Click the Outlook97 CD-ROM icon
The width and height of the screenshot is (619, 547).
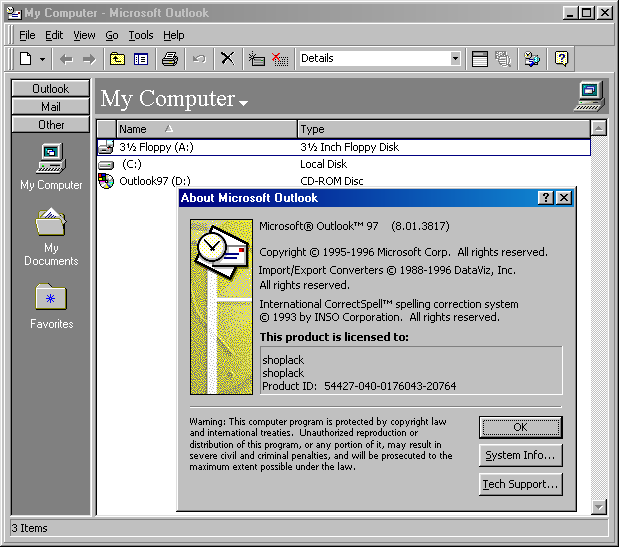click(106, 181)
